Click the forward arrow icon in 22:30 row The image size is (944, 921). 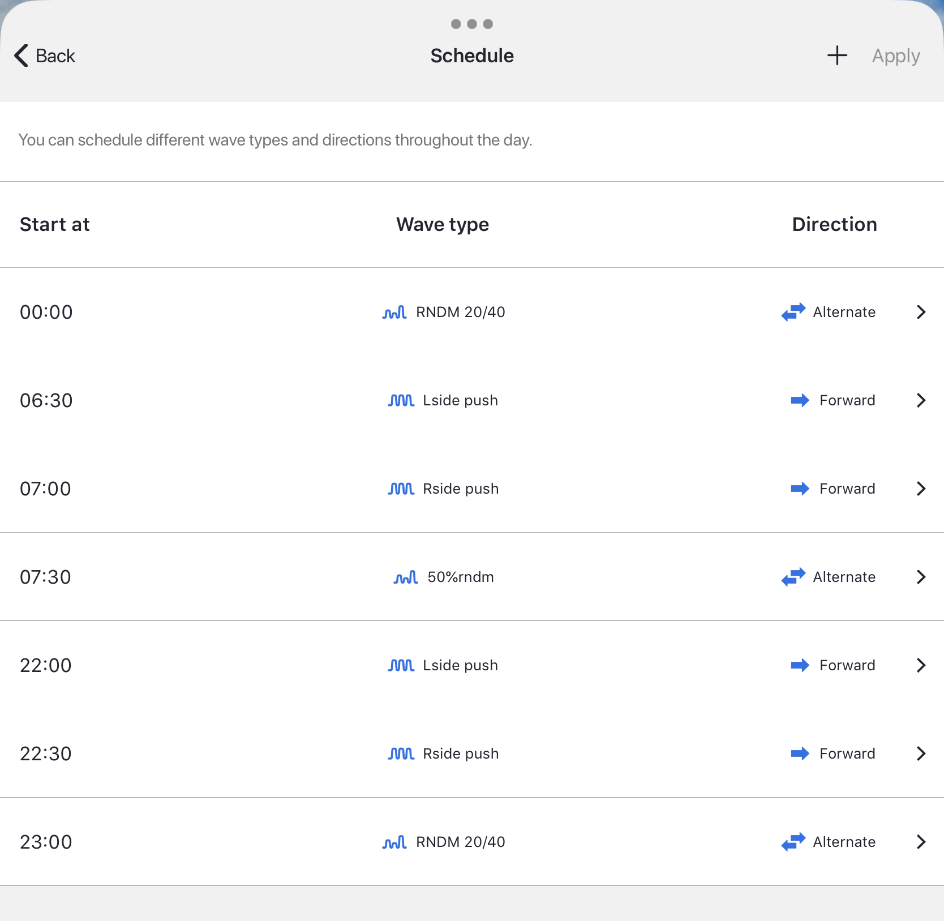click(800, 754)
